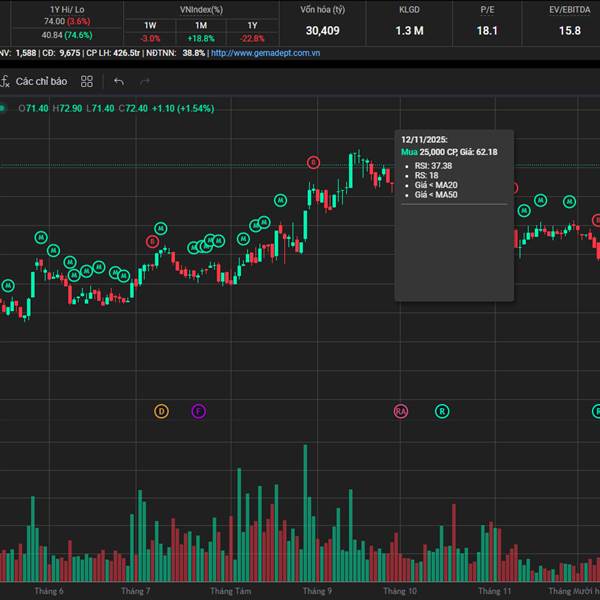Open the indicator templates grid icon
The width and height of the screenshot is (600, 600).
coord(87,81)
